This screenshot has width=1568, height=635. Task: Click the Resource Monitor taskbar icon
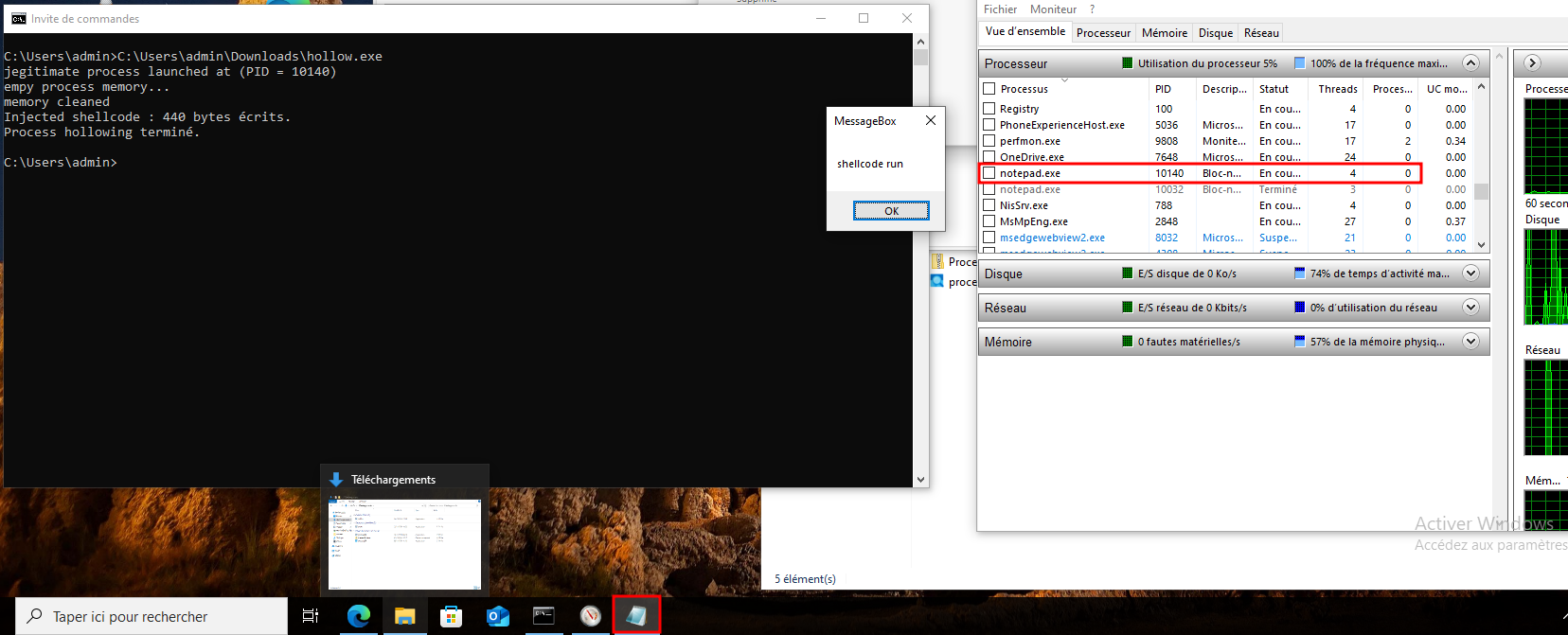[x=591, y=616]
